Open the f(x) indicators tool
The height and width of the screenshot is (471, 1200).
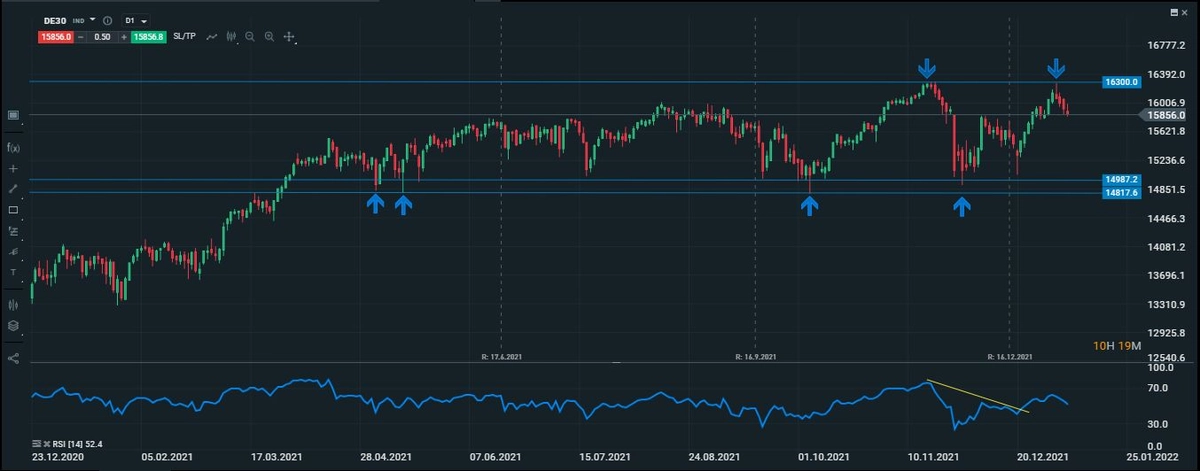click(x=13, y=147)
